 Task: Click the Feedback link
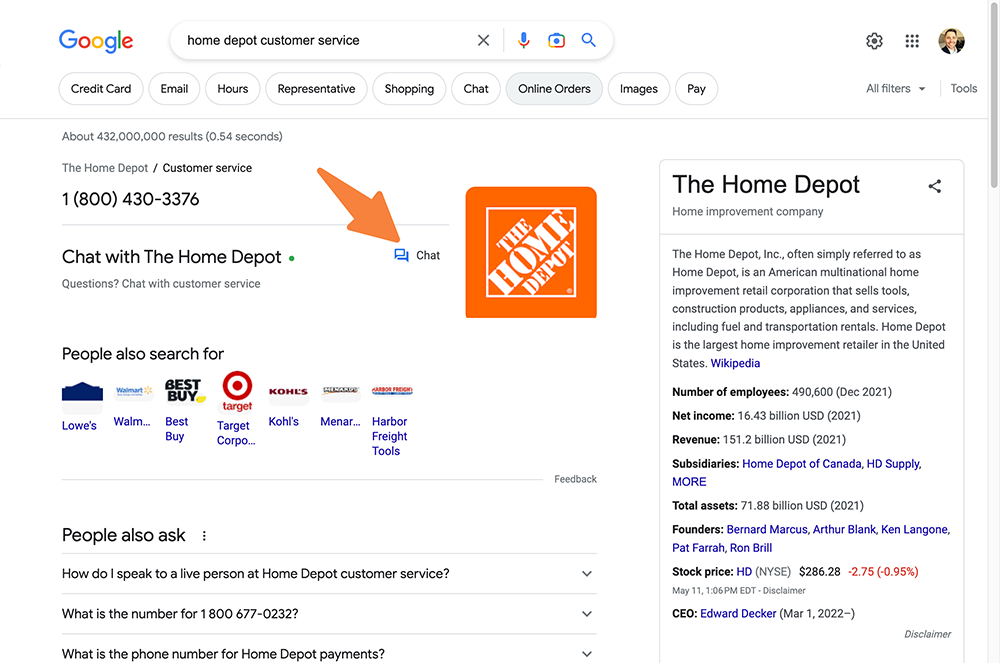575,479
